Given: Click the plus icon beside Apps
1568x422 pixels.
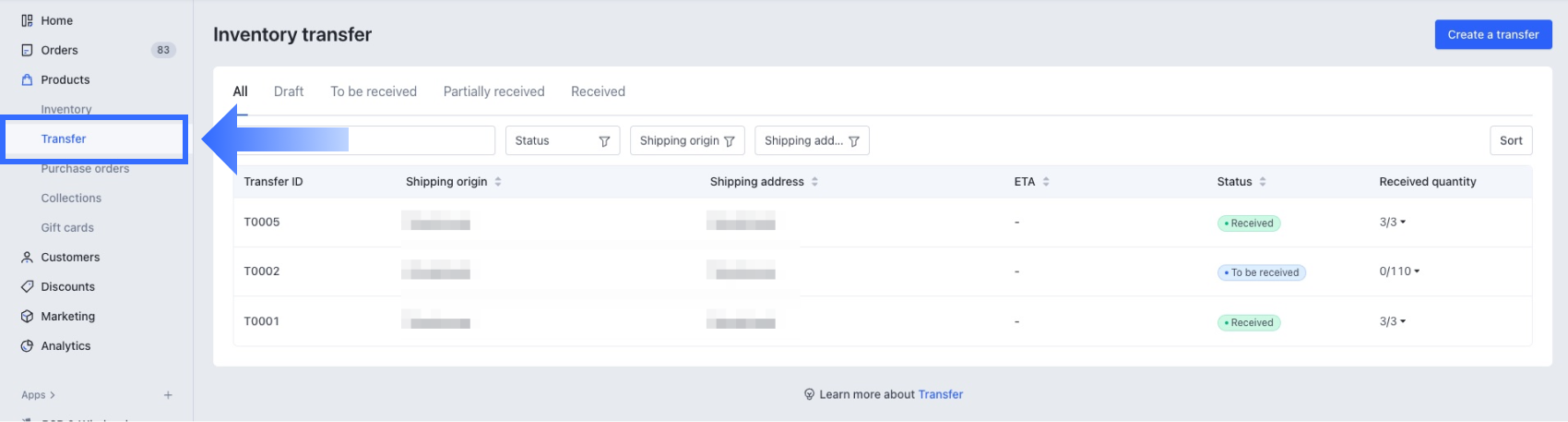Looking at the screenshot, I should (168, 395).
